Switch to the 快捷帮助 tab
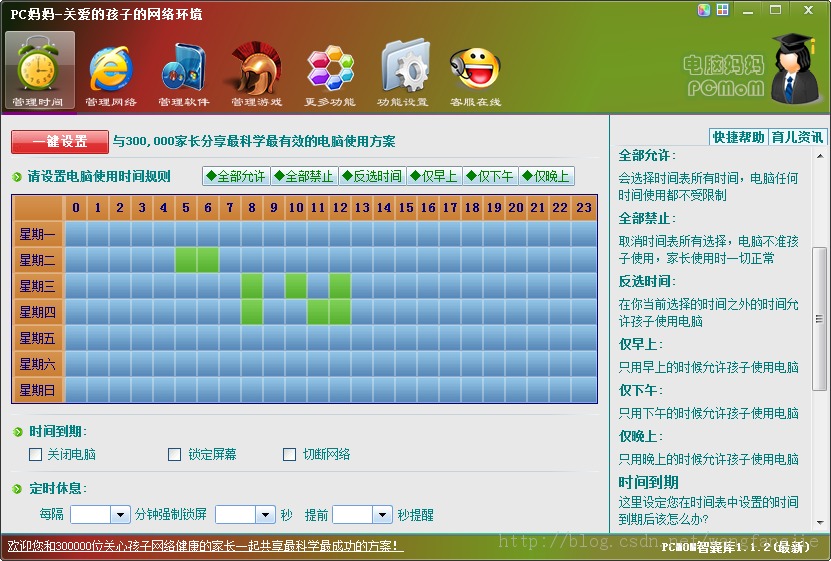The height and width of the screenshot is (561, 831). point(738,137)
